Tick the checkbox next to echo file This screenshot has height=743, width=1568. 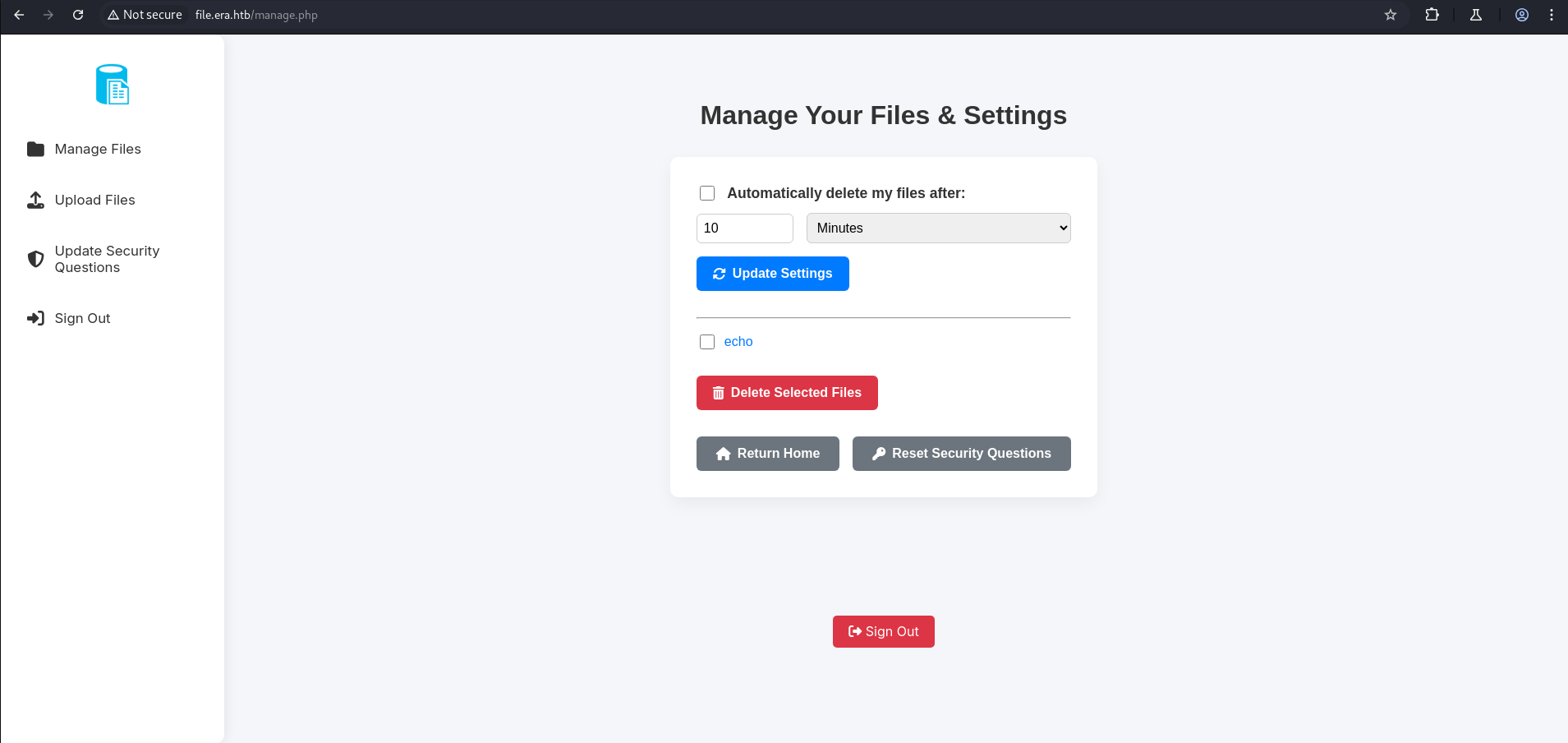(x=707, y=342)
